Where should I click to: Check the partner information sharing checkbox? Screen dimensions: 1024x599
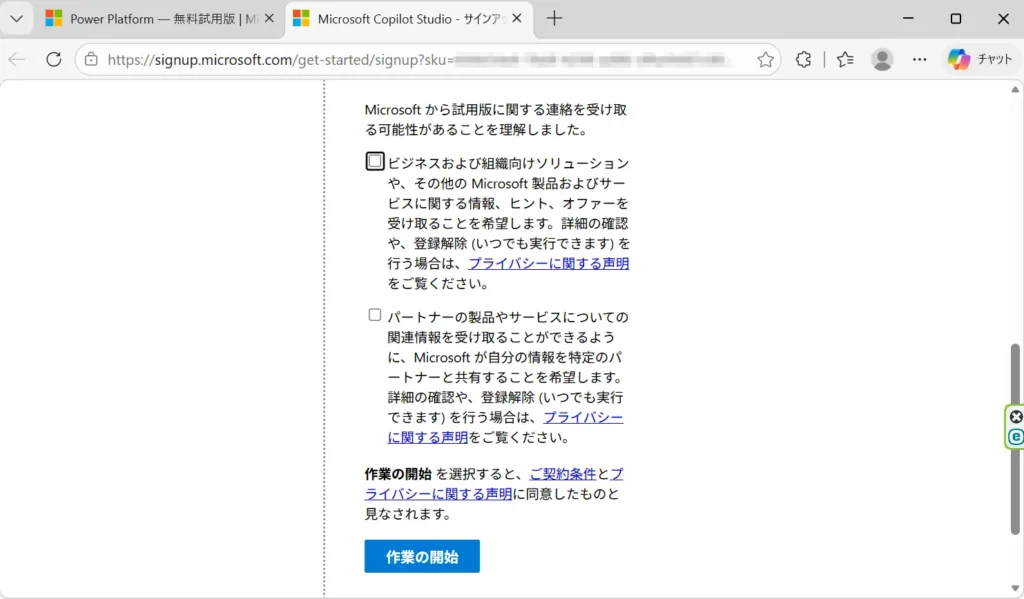pyautogui.click(x=375, y=315)
